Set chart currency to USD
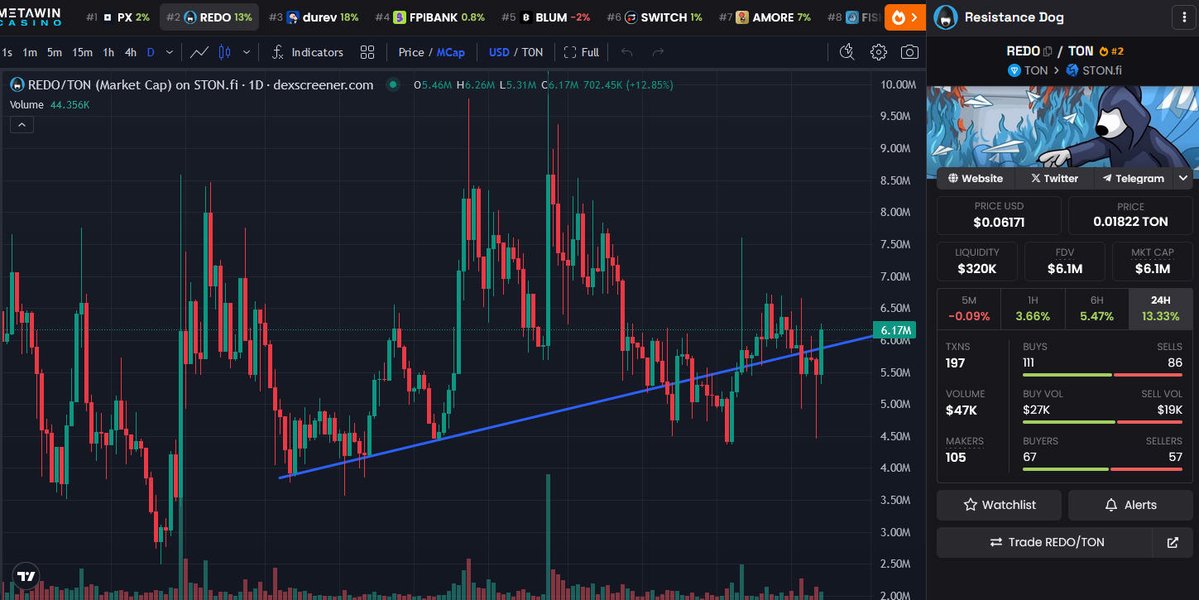The height and width of the screenshot is (600, 1199). pos(499,52)
